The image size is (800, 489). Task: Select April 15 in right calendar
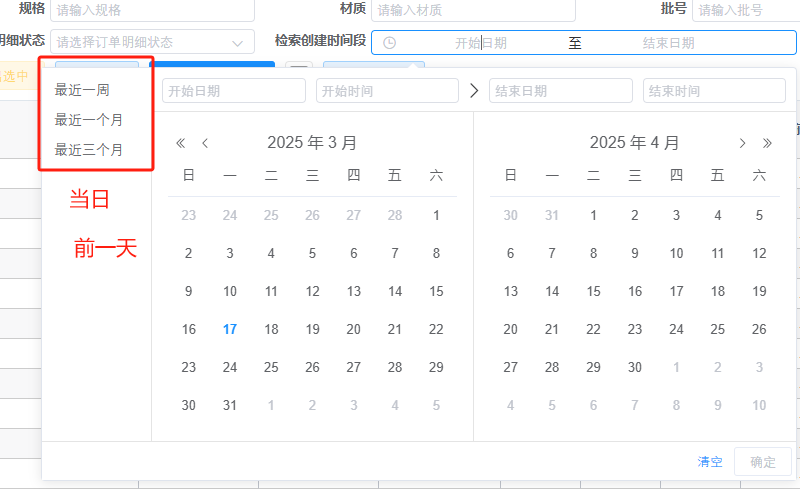[x=593, y=291]
